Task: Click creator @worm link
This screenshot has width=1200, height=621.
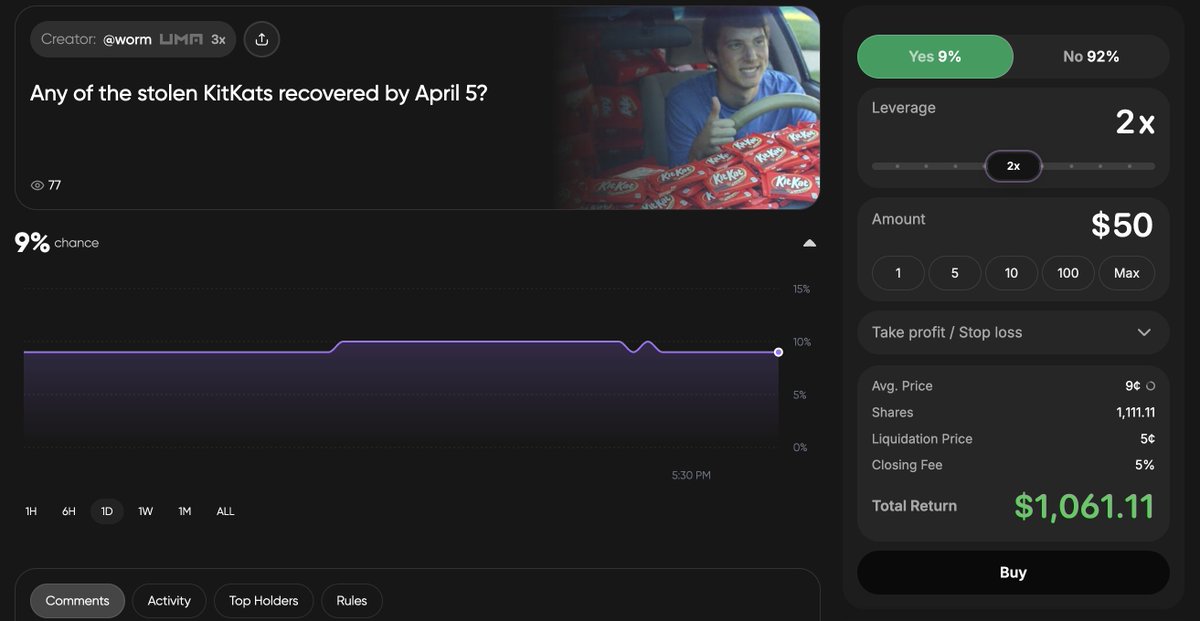Action: pos(127,40)
